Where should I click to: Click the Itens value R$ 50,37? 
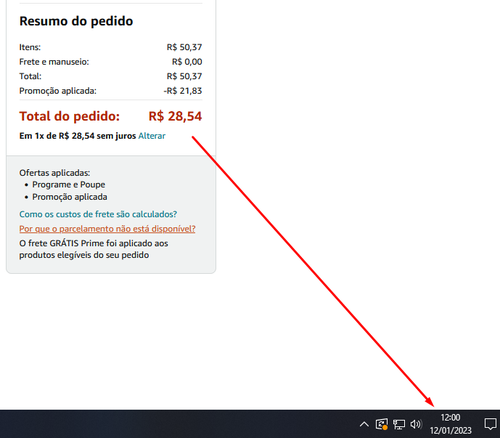pos(184,47)
